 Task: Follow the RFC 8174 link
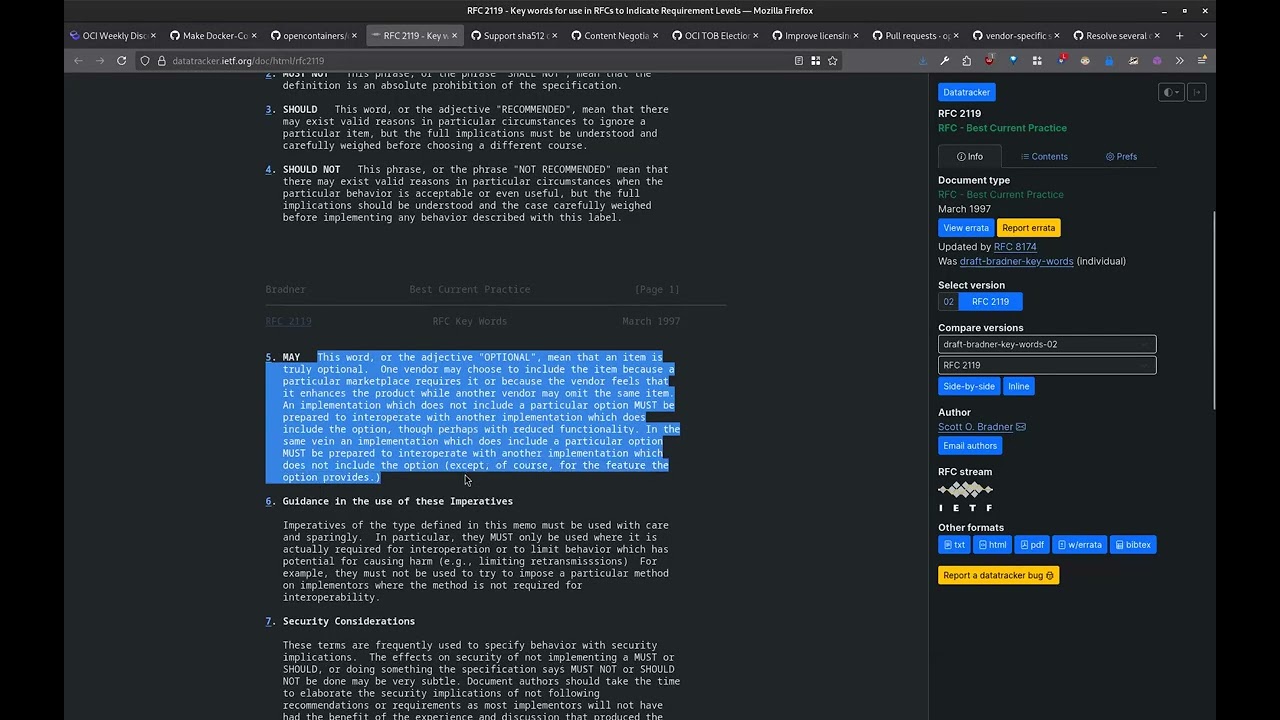pyautogui.click(x=1015, y=247)
